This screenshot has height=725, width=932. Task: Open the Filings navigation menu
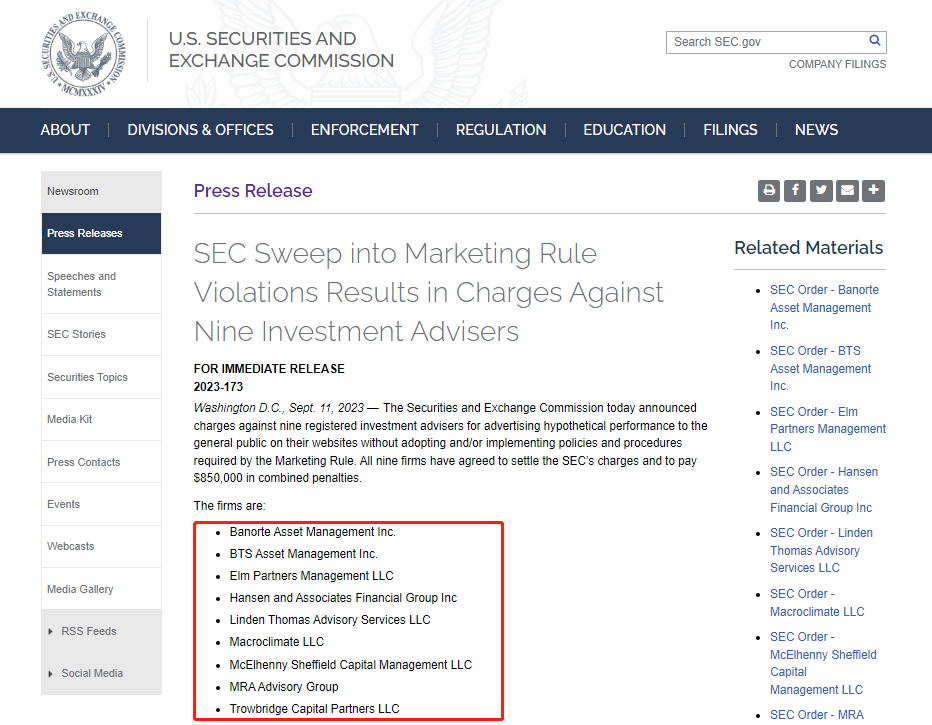[730, 130]
